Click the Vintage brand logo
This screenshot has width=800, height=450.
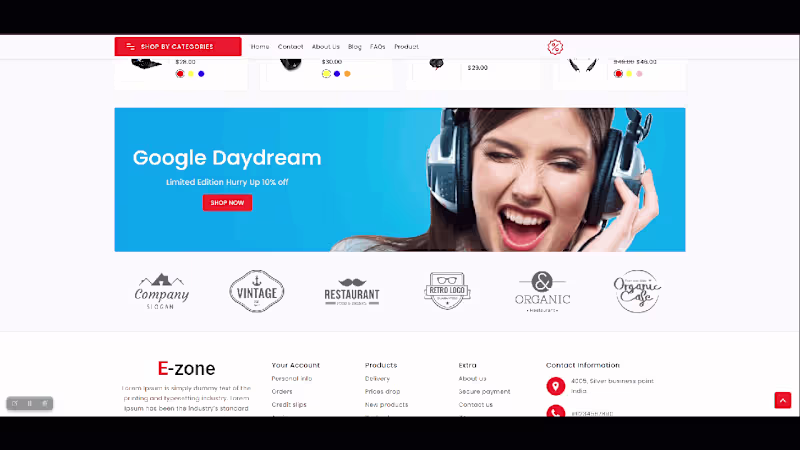[257, 291]
